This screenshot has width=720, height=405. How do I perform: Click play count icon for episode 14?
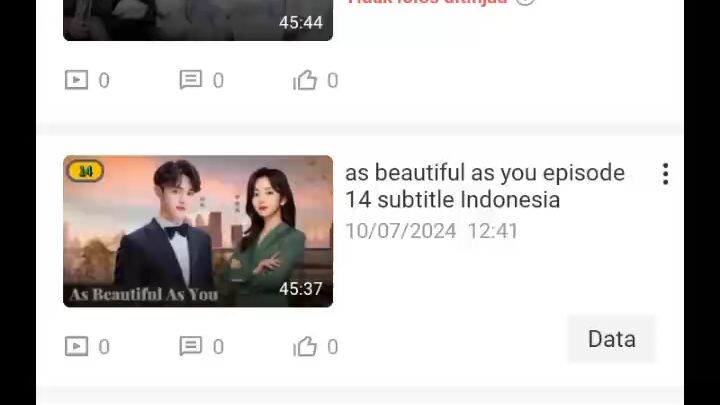[76, 346]
